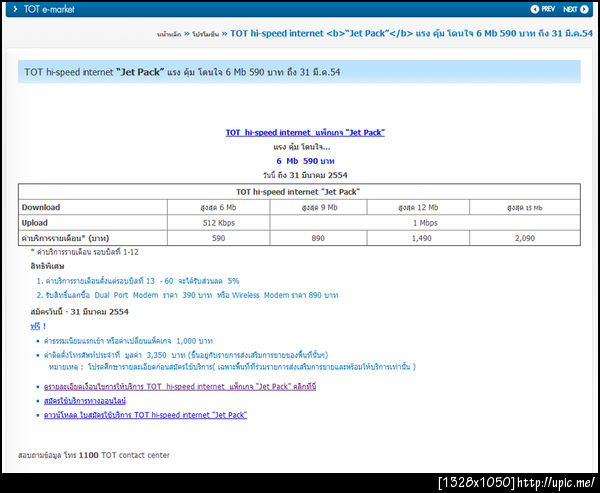Click the 2,090 monthly fee cell
This screenshot has height=493, width=600.
click(525, 238)
